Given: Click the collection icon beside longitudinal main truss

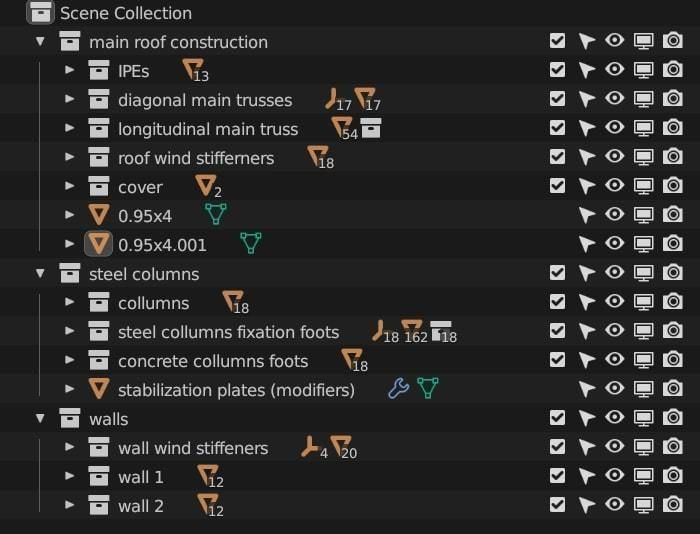Looking at the screenshot, I should click(x=371, y=128).
